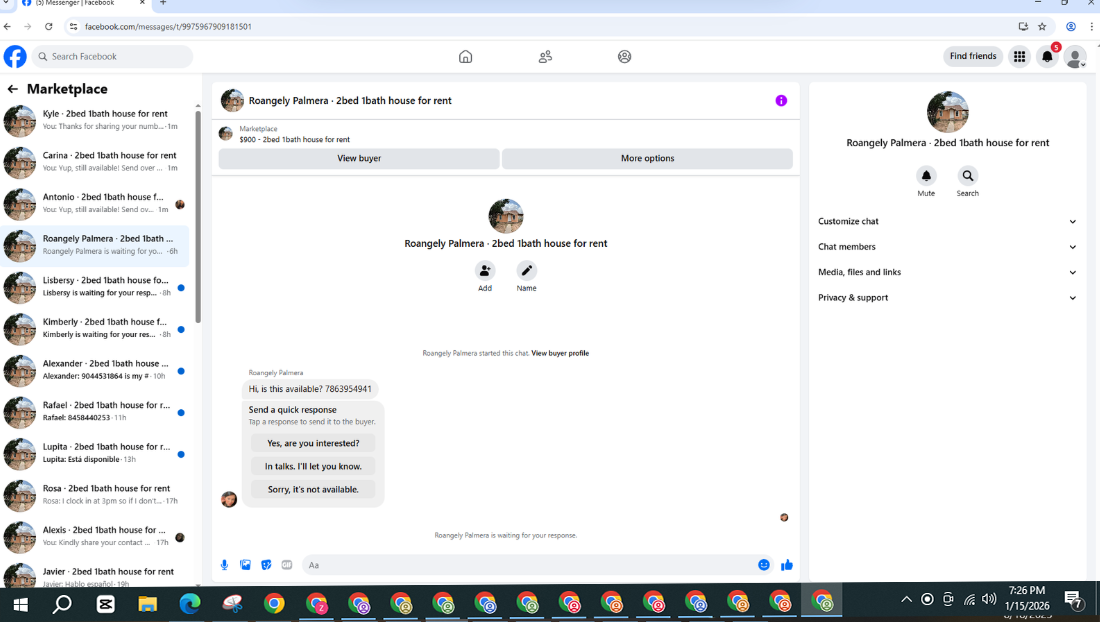This screenshot has width=1100, height=622.
Task: Open Alexis conversation
Action: [x=95, y=536]
